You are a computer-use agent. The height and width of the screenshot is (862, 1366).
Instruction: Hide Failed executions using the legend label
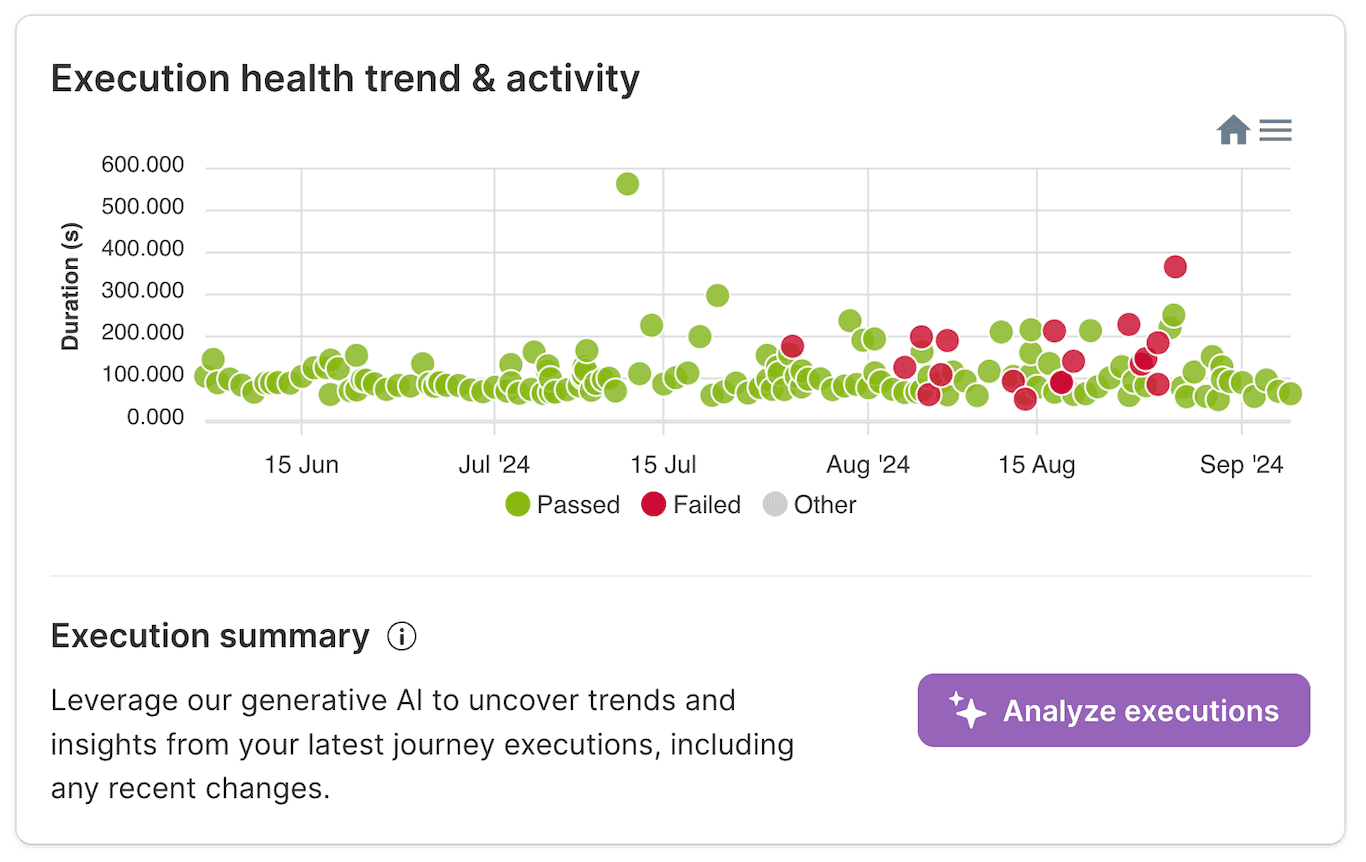(706, 505)
